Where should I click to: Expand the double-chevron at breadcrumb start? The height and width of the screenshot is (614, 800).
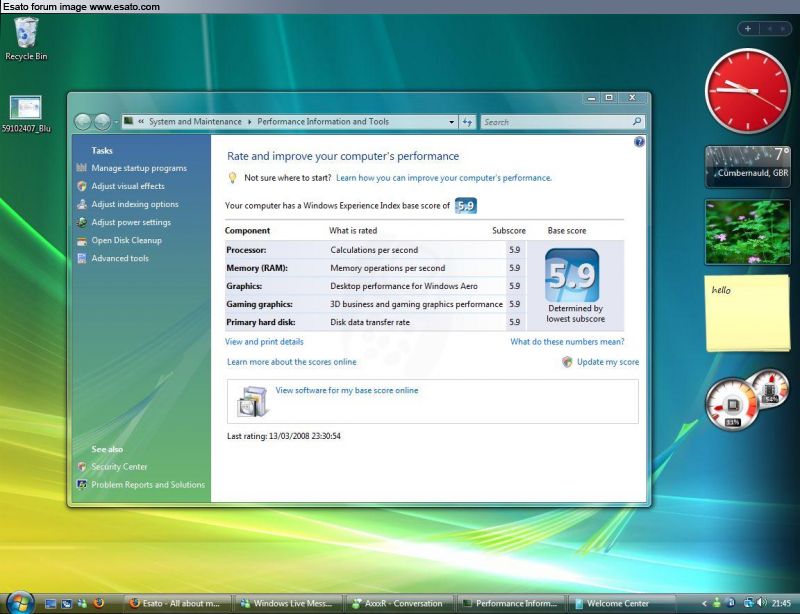pyautogui.click(x=141, y=121)
